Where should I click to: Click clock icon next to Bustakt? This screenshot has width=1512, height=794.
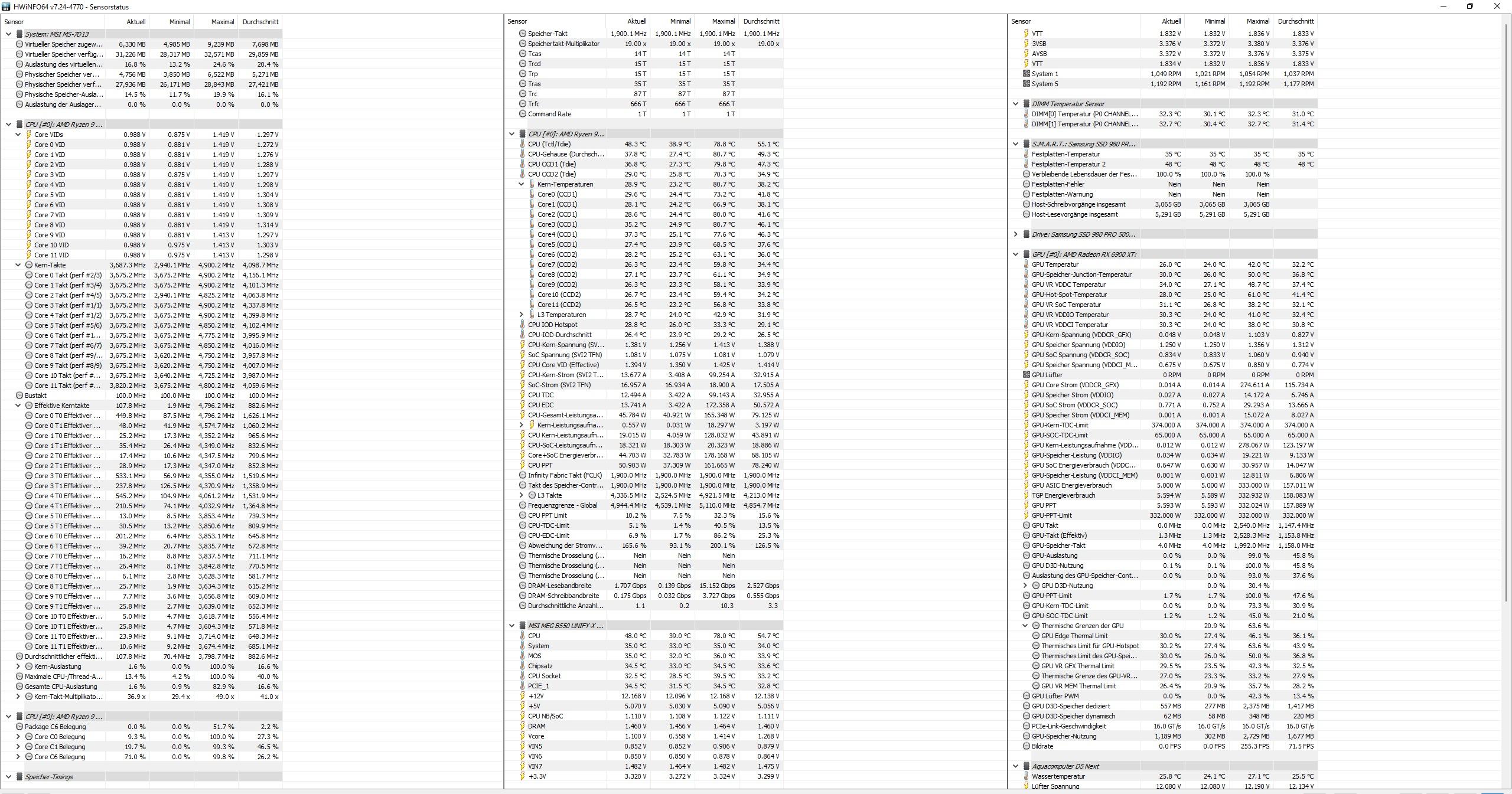tap(19, 396)
